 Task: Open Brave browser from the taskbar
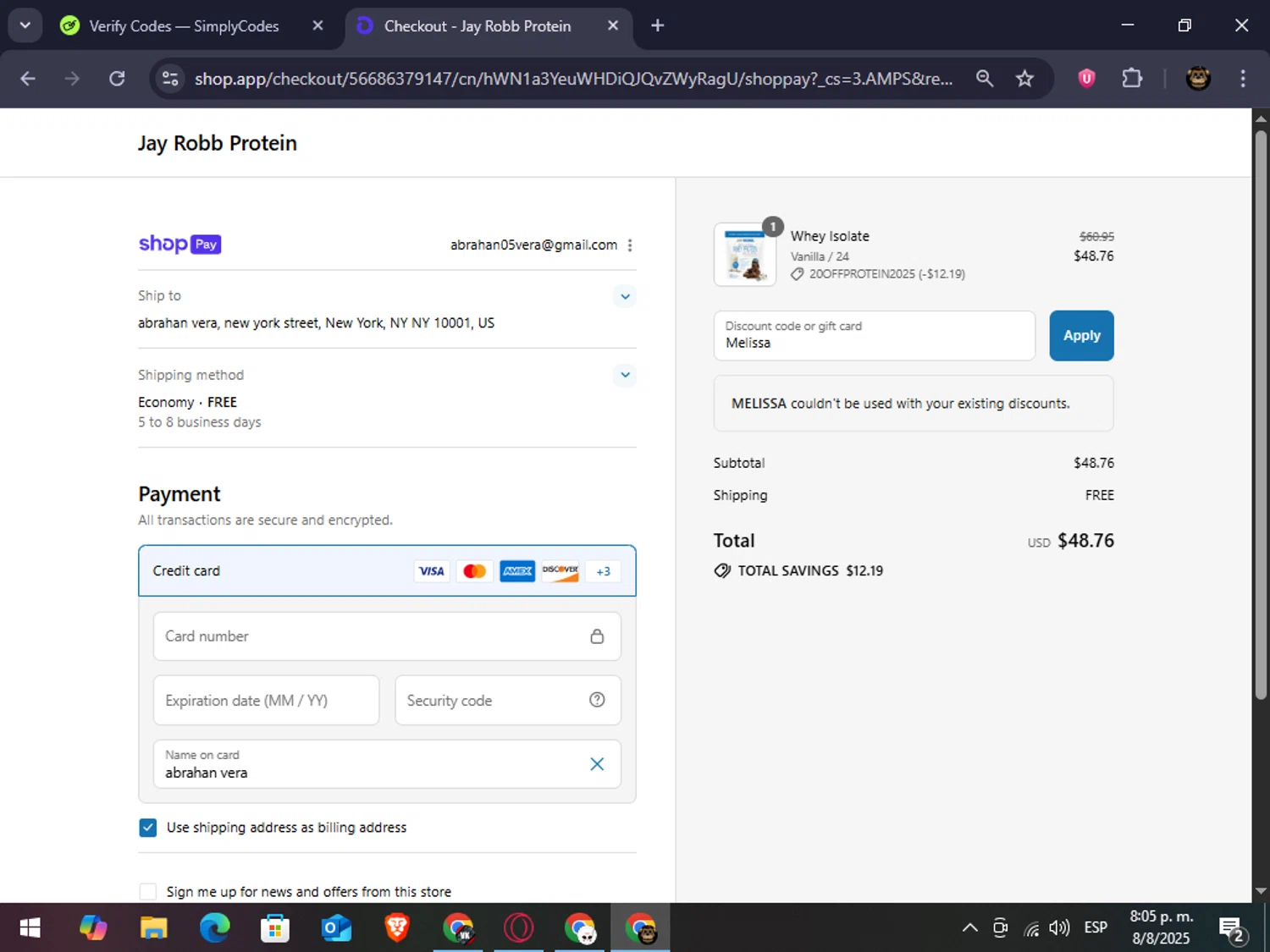coord(397,928)
